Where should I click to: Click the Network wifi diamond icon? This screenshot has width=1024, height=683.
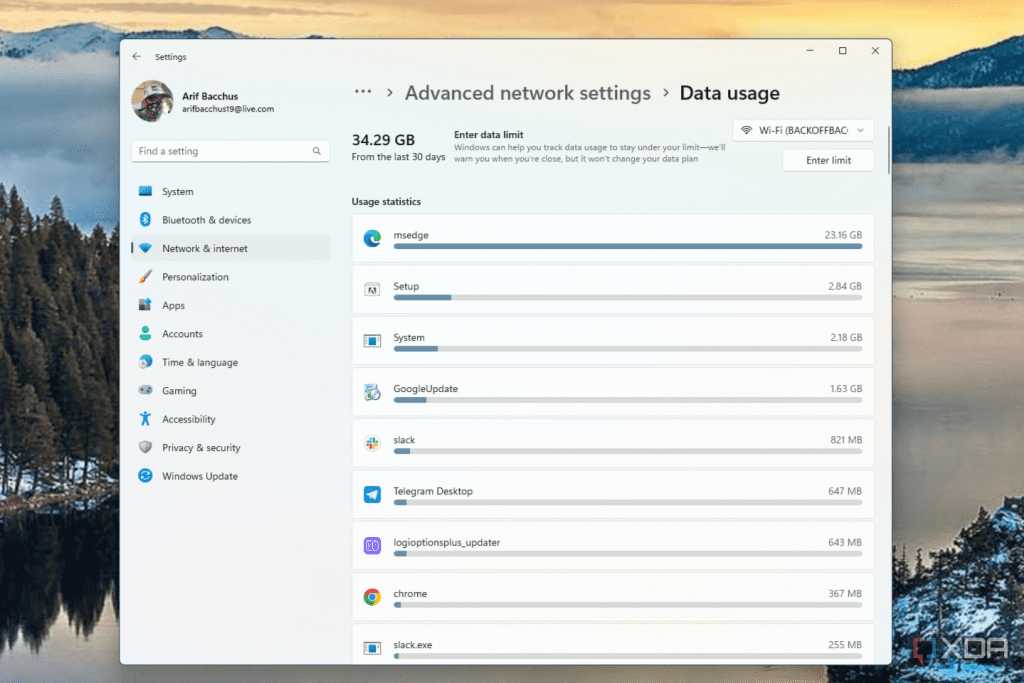145,248
